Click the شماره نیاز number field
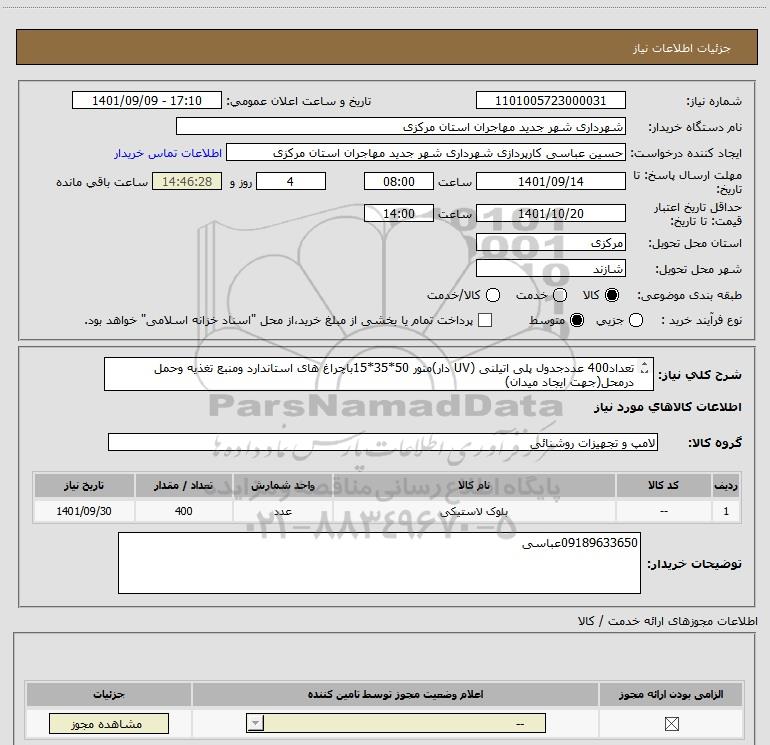The width and height of the screenshot is (770, 745). pos(550,100)
